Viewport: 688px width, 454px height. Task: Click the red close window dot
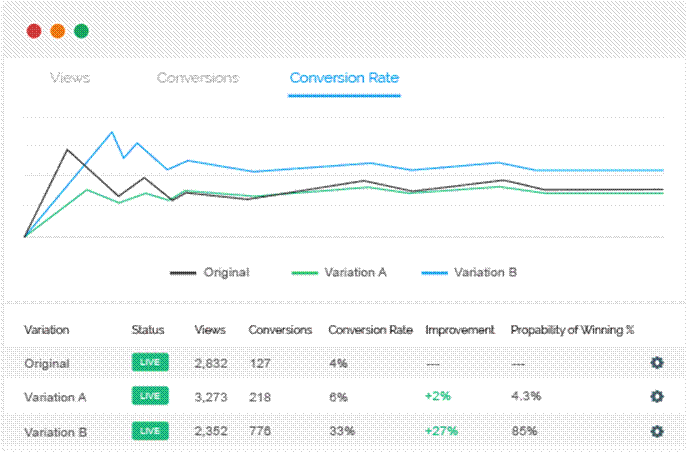[34, 31]
